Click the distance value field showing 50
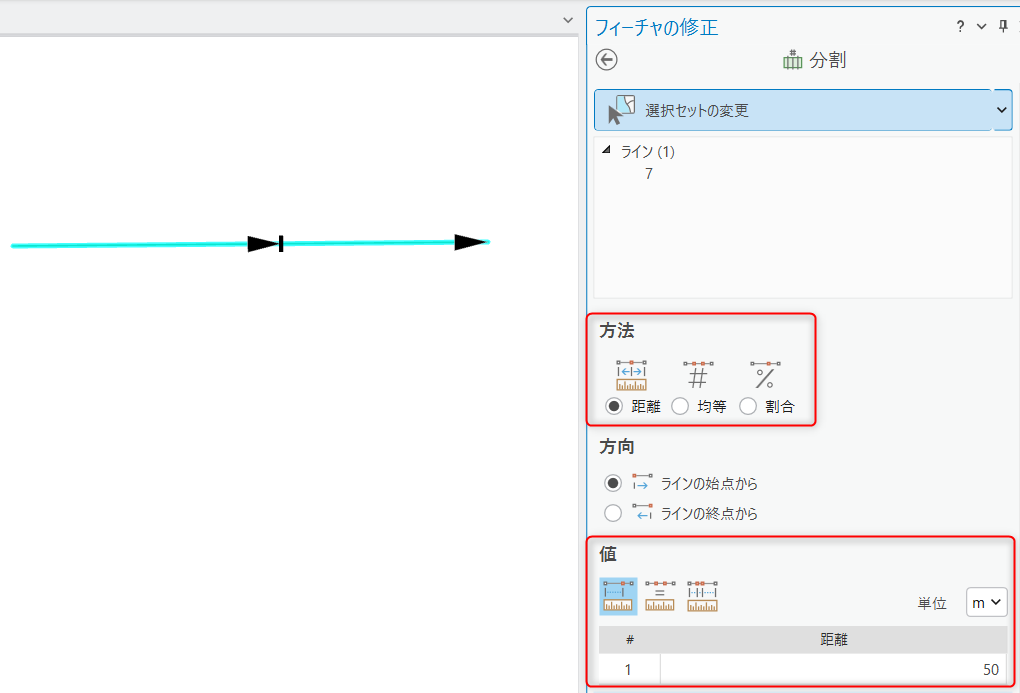The height and width of the screenshot is (693, 1020). [x=833, y=669]
